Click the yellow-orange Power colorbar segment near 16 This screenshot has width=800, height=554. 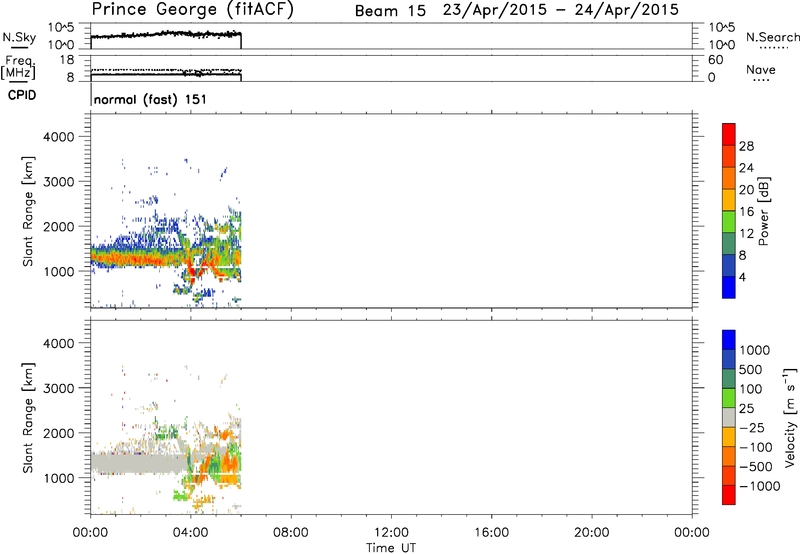[729, 199]
